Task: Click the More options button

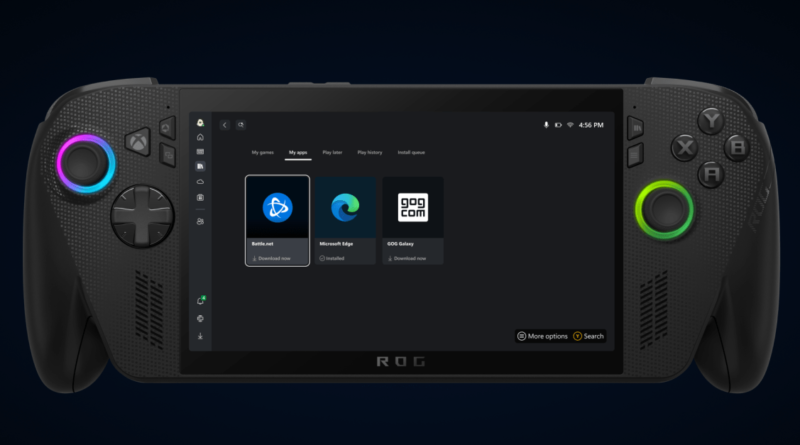Action: pos(542,336)
